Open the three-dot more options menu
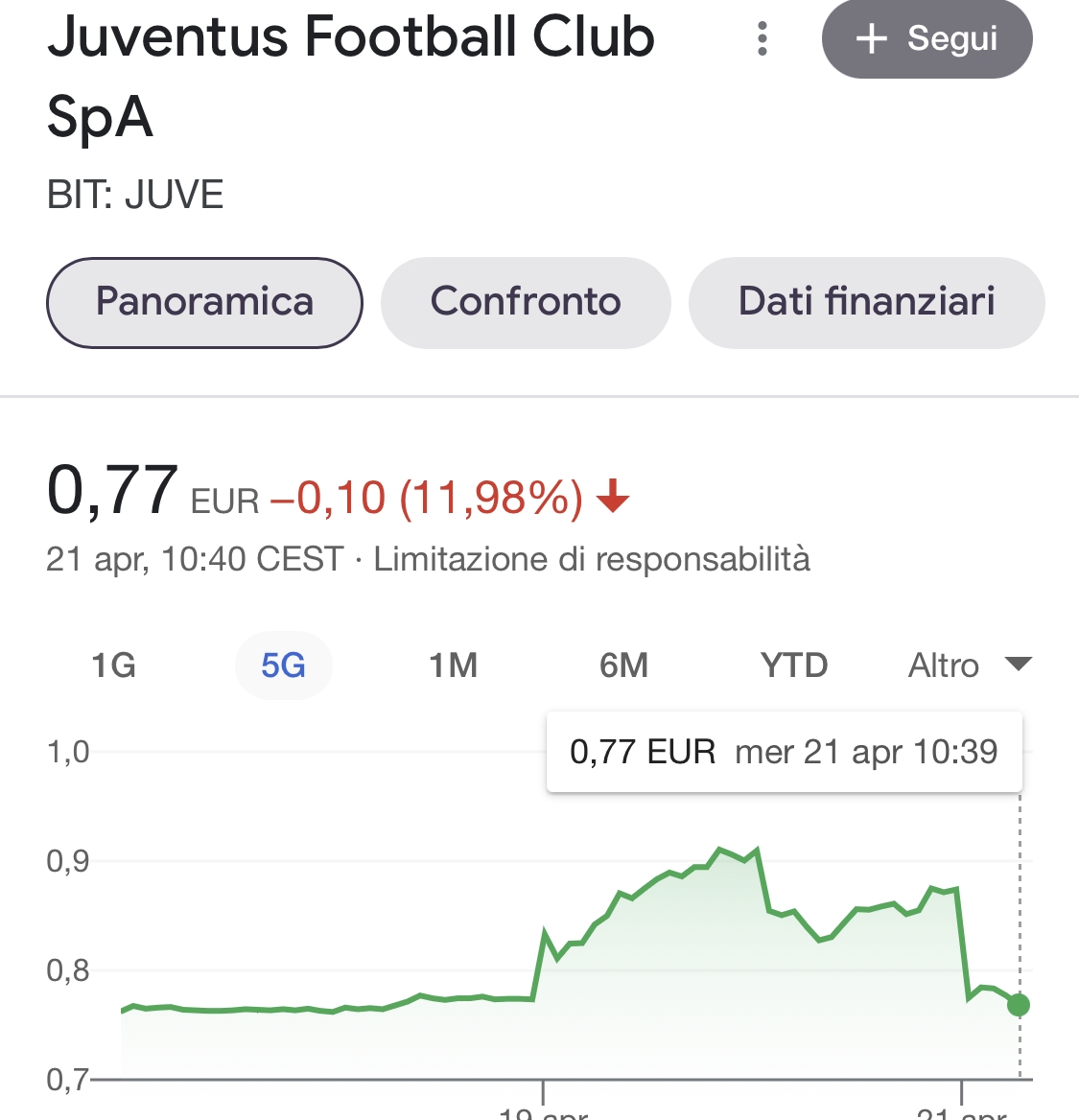Screen dimensions: 1079x1120 pos(762,39)
